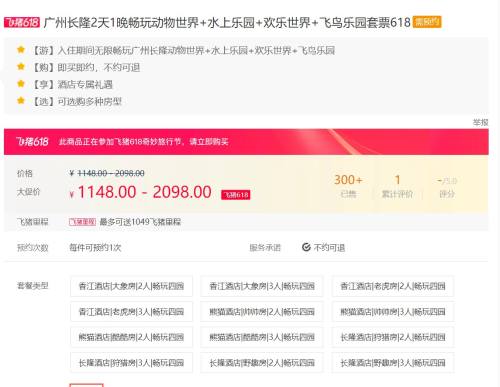Click the 飞猪618 logo in the red banner
Screen dimensions: 500x387
32,142
